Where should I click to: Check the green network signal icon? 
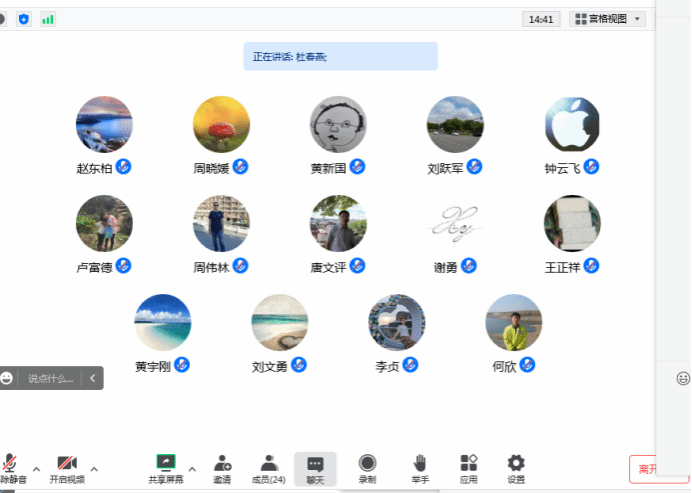point(48,19)
